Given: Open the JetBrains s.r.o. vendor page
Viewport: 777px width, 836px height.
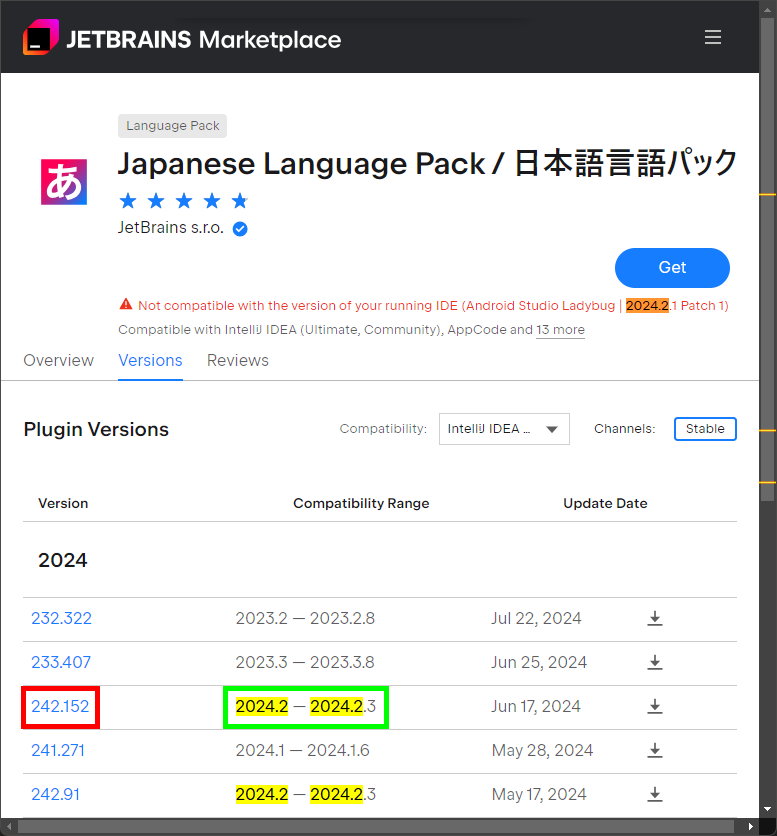Looking at the screenshot, I should [171, 228].
